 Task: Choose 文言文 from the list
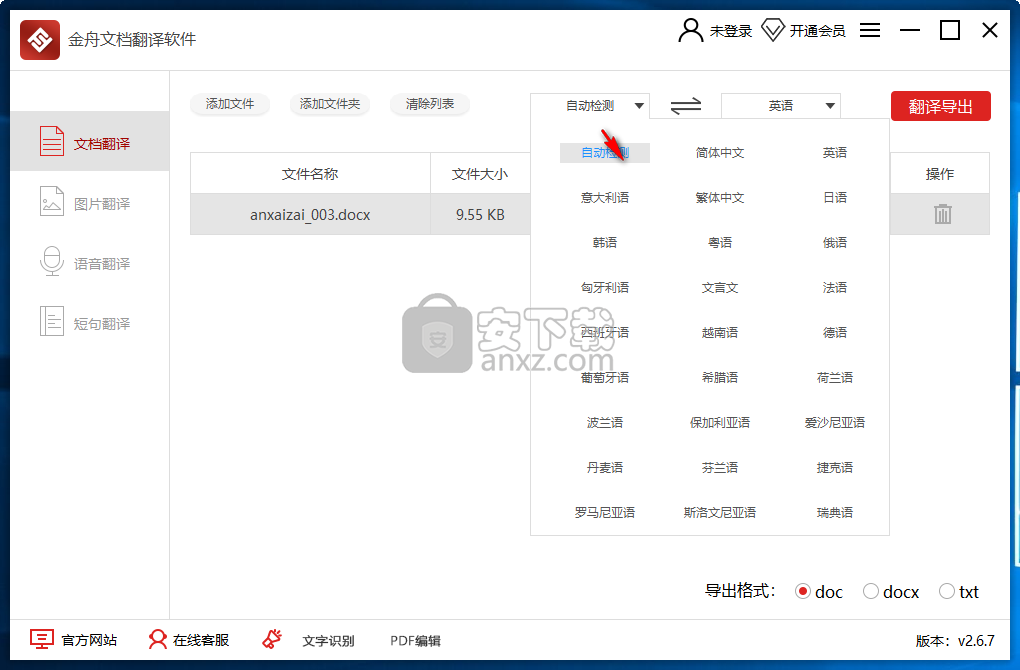[719, 288]
